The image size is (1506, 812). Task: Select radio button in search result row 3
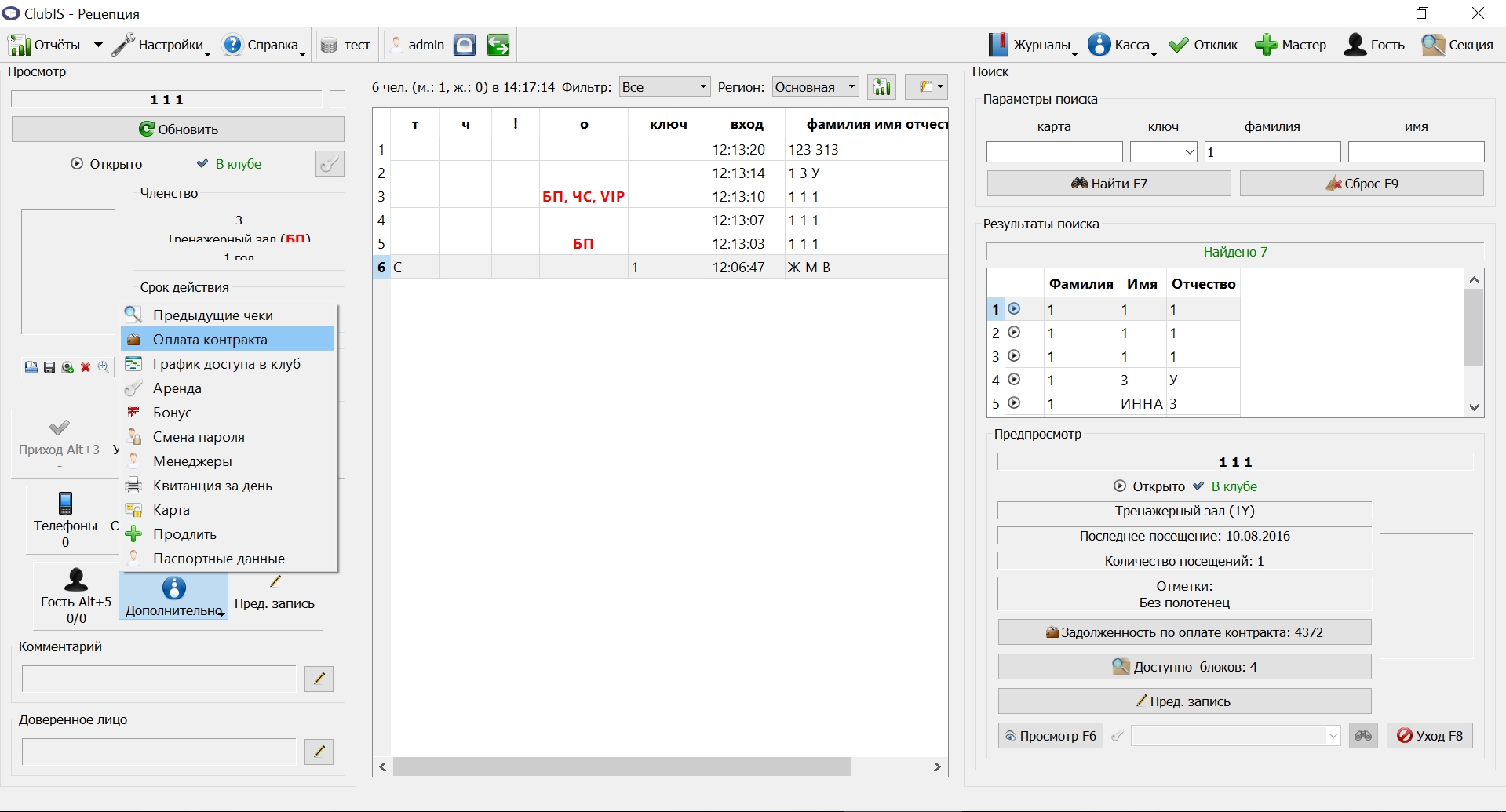tap(1014, 355)
